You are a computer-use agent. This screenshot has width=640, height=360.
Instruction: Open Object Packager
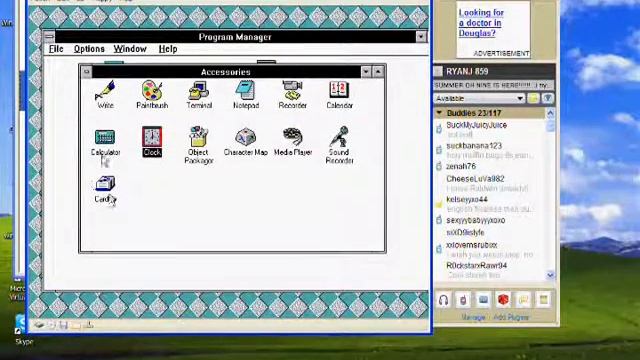tap(199, 145)
